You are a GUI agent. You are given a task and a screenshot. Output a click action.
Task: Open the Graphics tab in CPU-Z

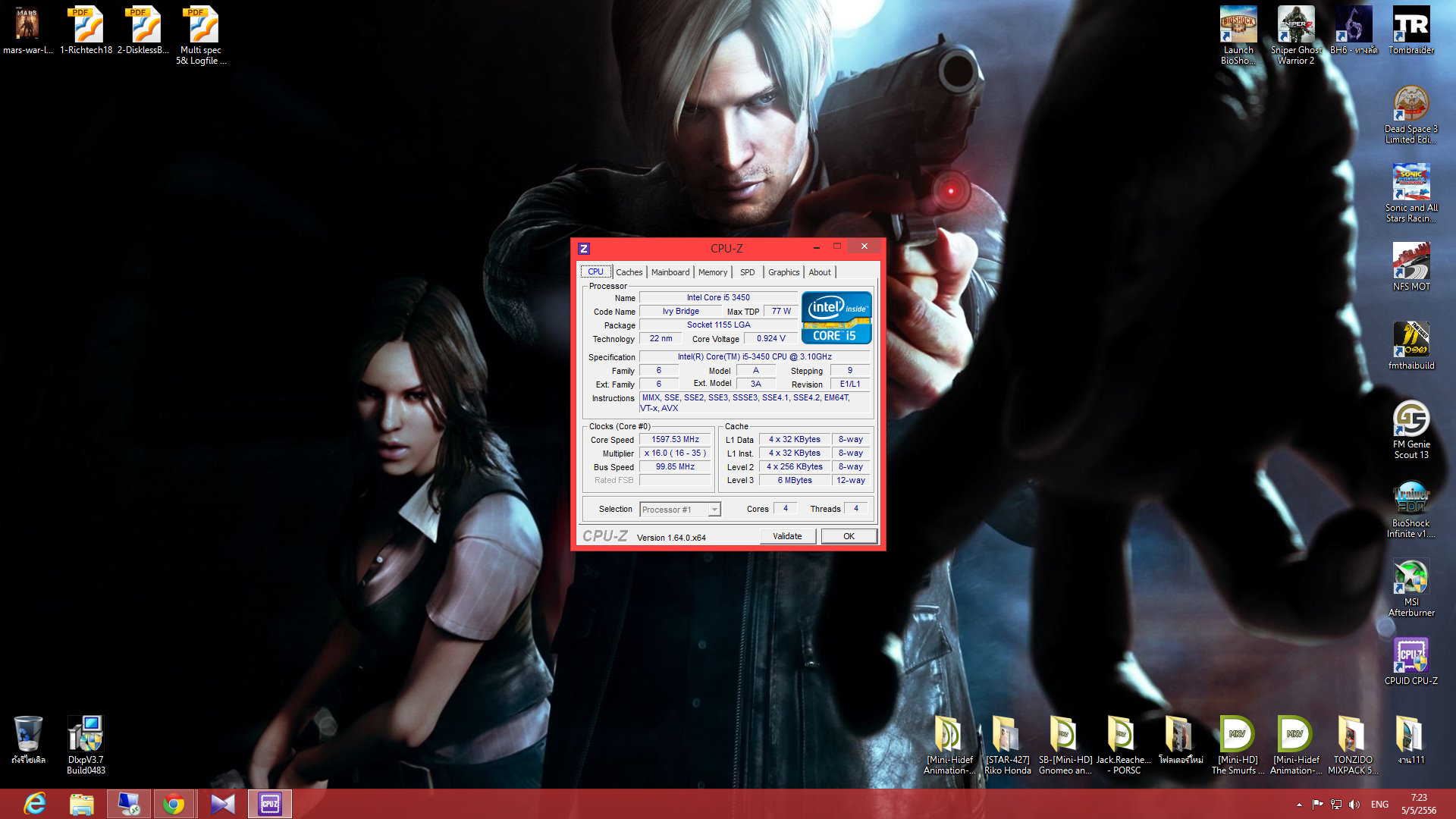(x=783, y=272)
